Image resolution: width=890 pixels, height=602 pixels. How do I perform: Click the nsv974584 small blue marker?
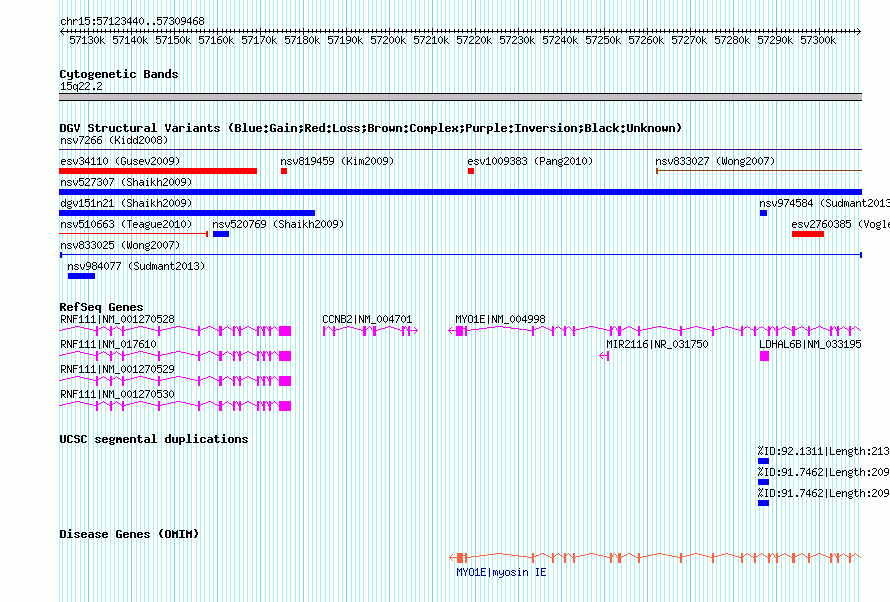(763, 213)
